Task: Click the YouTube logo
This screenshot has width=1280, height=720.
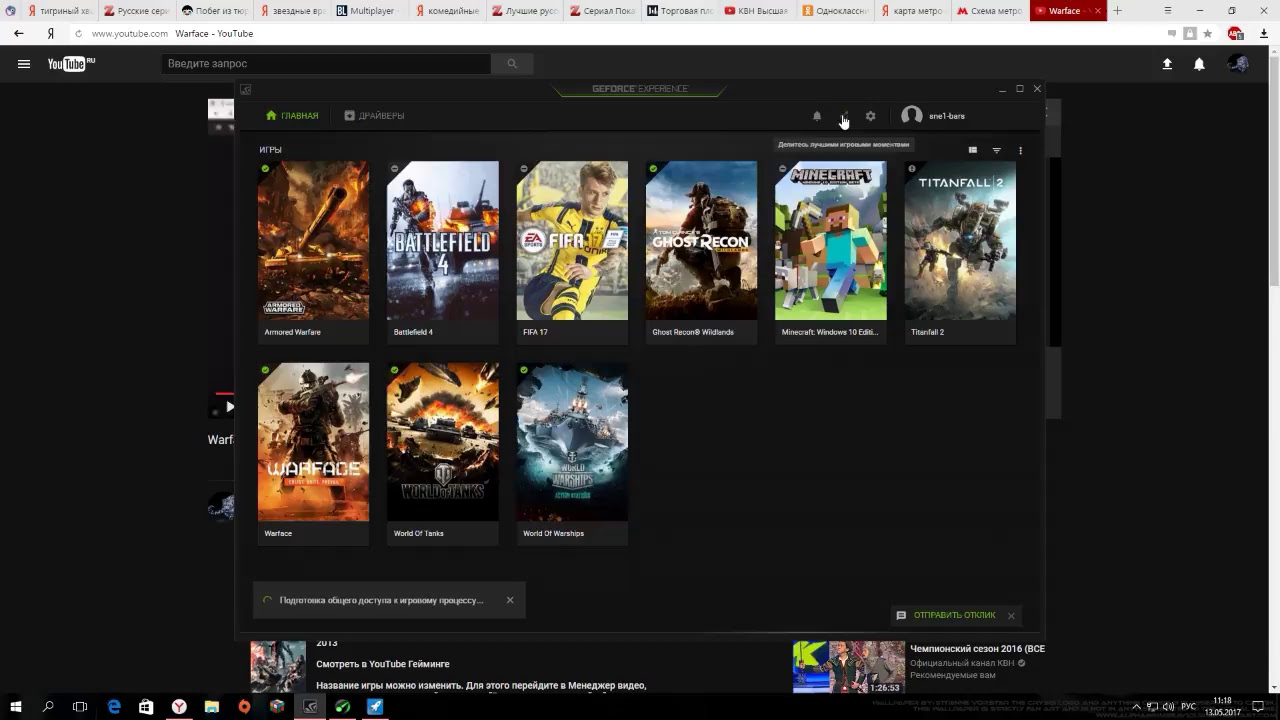Action: (x=71, y=64)
